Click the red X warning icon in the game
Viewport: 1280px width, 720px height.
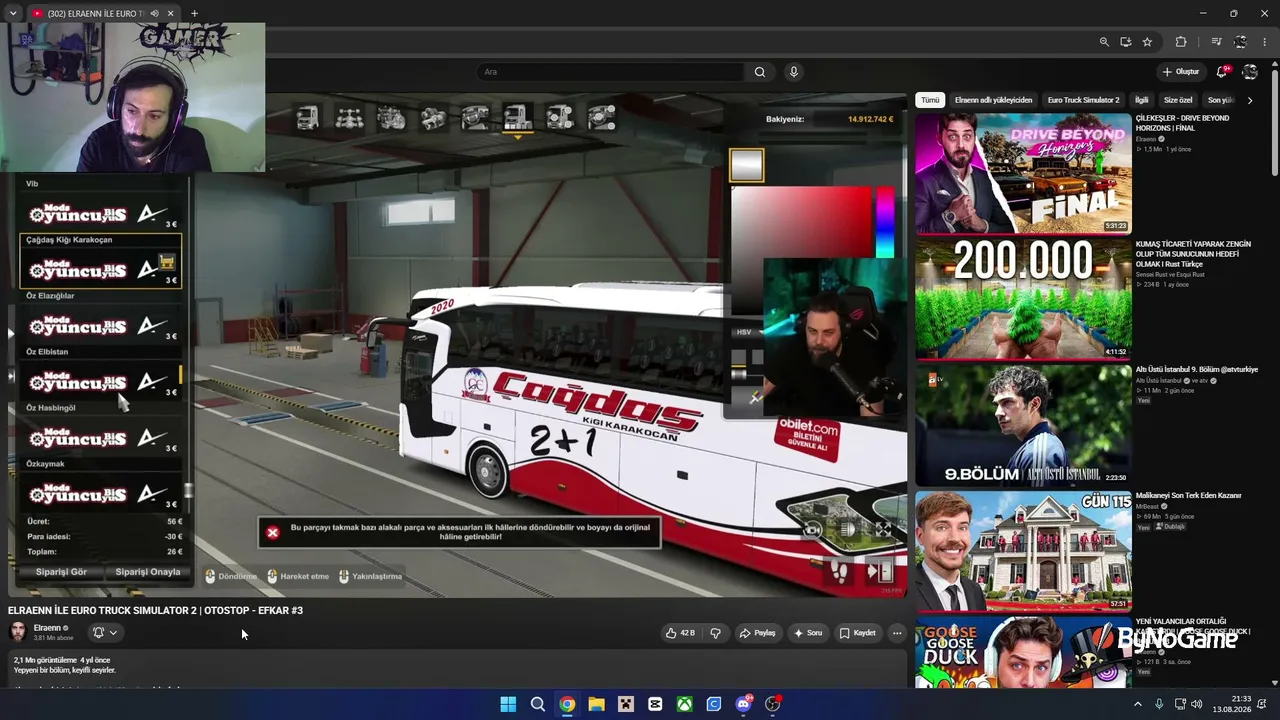tap(273, 532)
